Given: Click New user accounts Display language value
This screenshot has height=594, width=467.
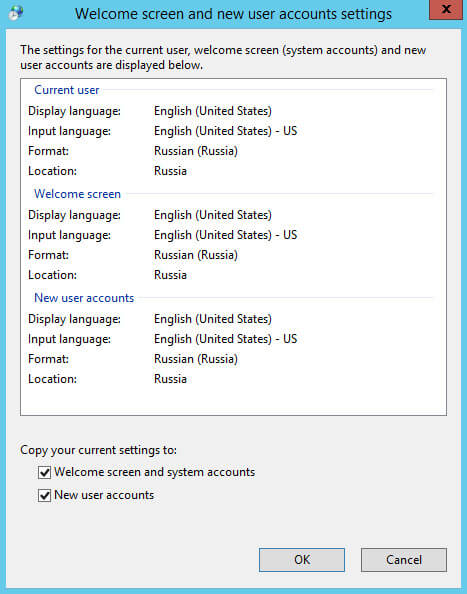Looking at the screenshot, I should pyautogui.click(x=213, y=319).
